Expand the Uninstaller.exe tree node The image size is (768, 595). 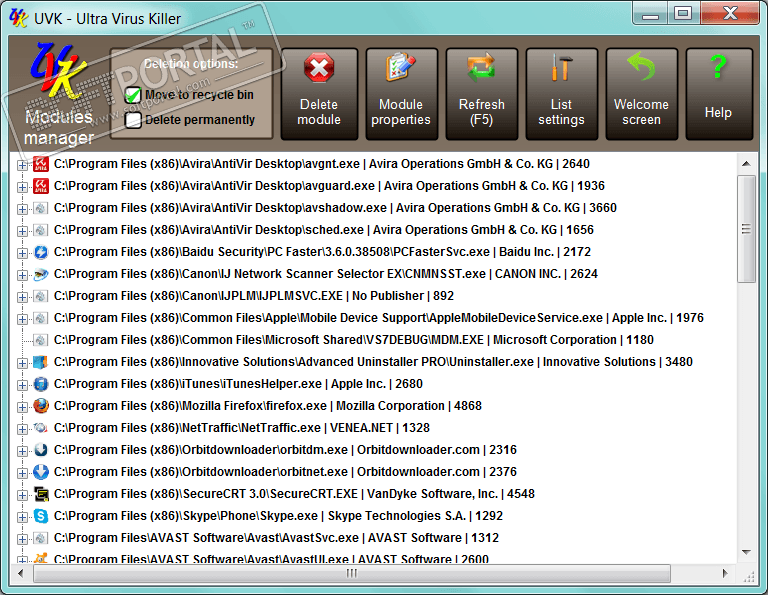click(x=22, y=363)
